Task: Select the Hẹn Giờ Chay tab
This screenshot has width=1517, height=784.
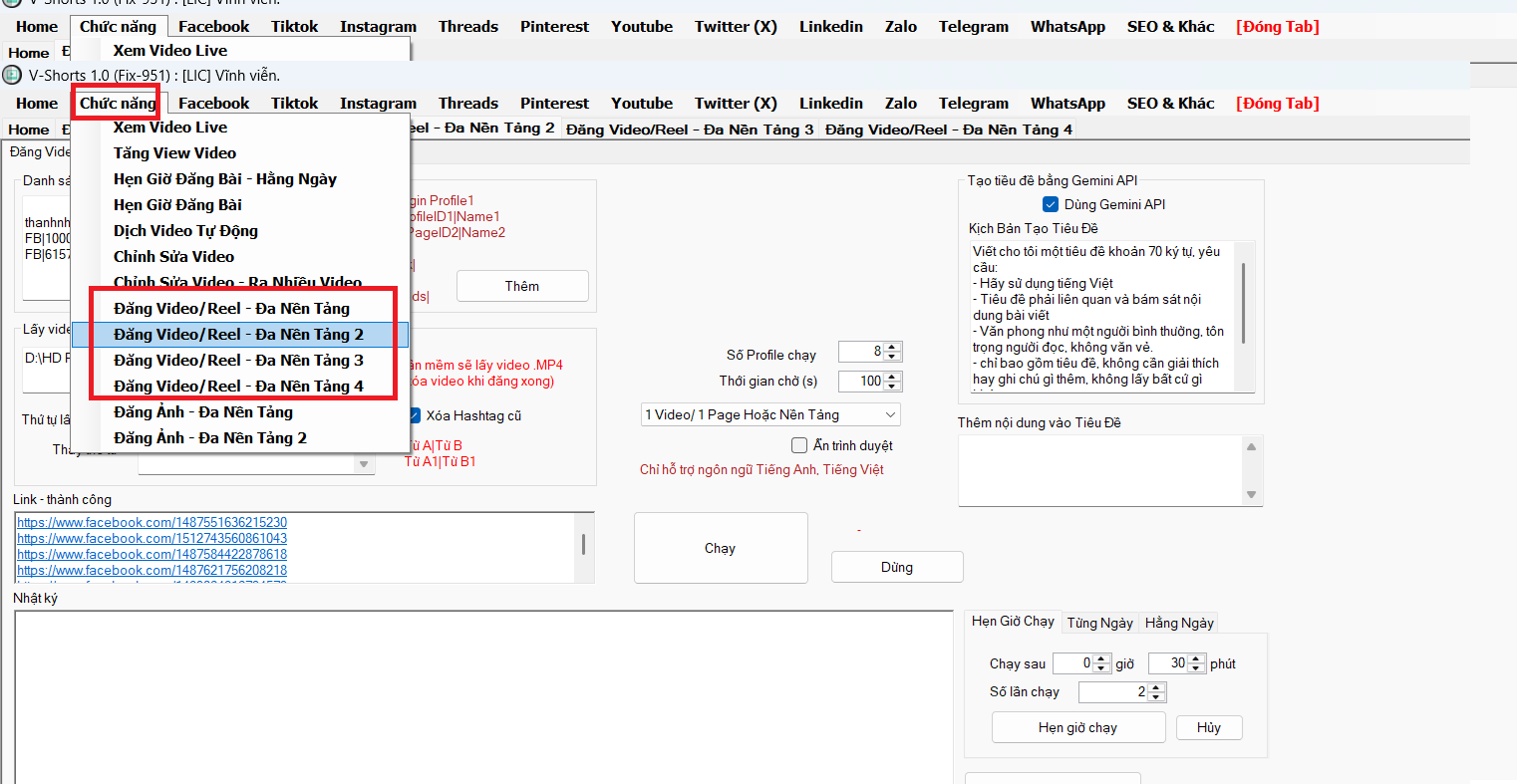Action: [x=1013, y=621]
